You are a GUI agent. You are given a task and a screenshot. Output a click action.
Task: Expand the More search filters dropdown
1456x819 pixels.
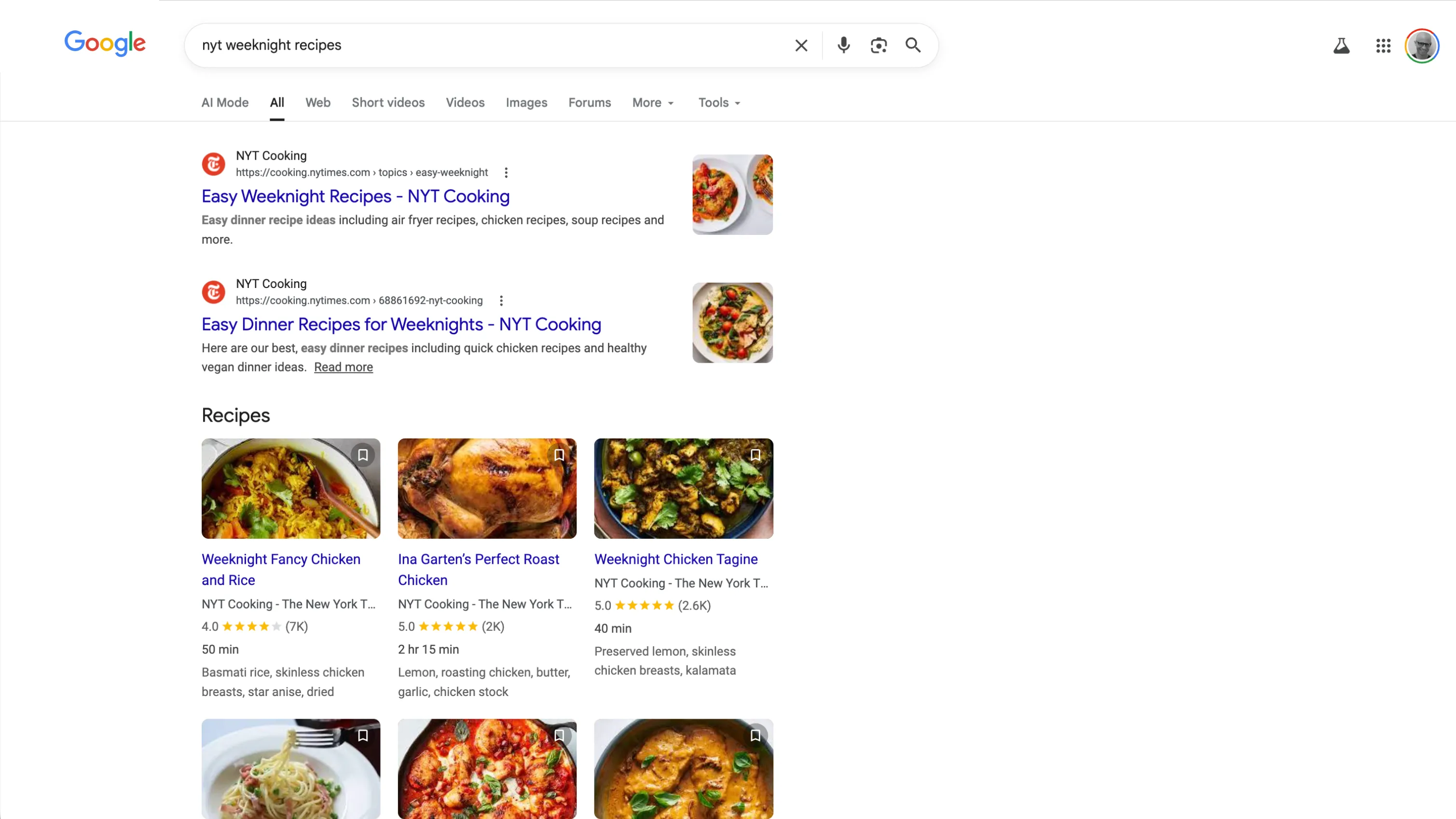(653, 103)
